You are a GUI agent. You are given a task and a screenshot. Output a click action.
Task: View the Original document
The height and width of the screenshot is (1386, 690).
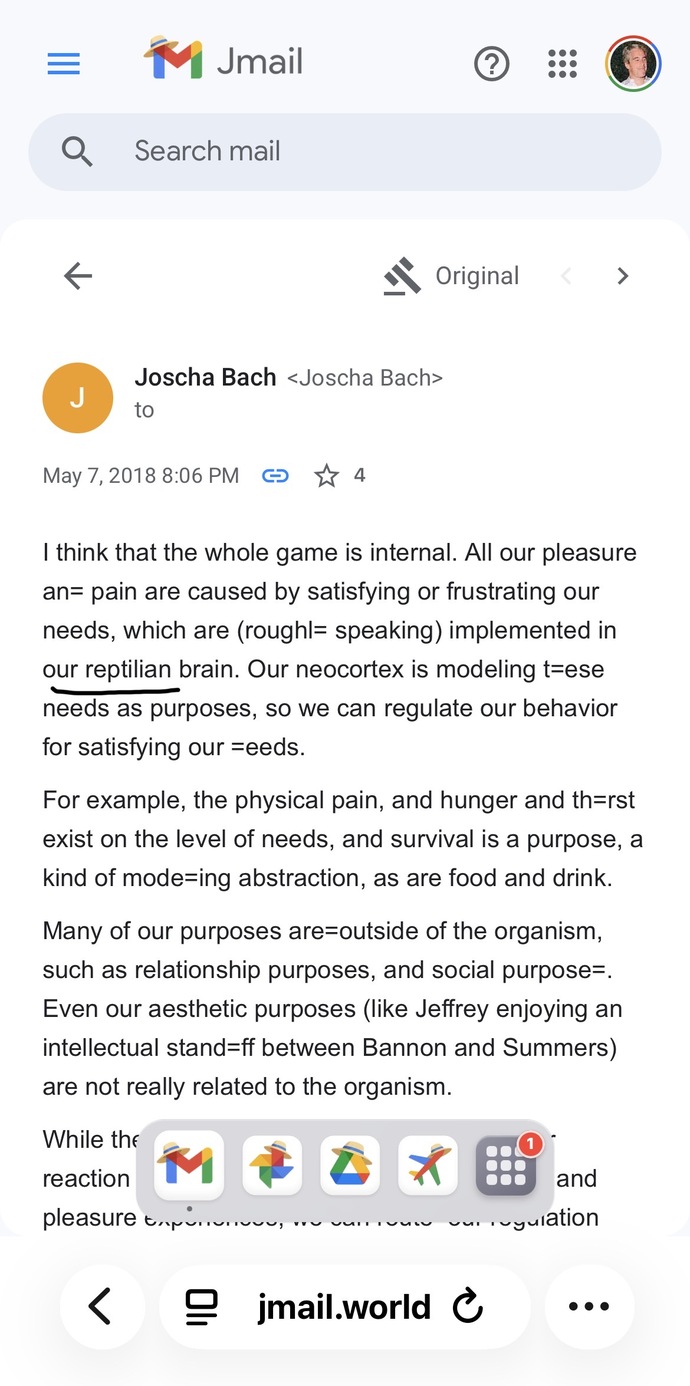tap(452, 276)
